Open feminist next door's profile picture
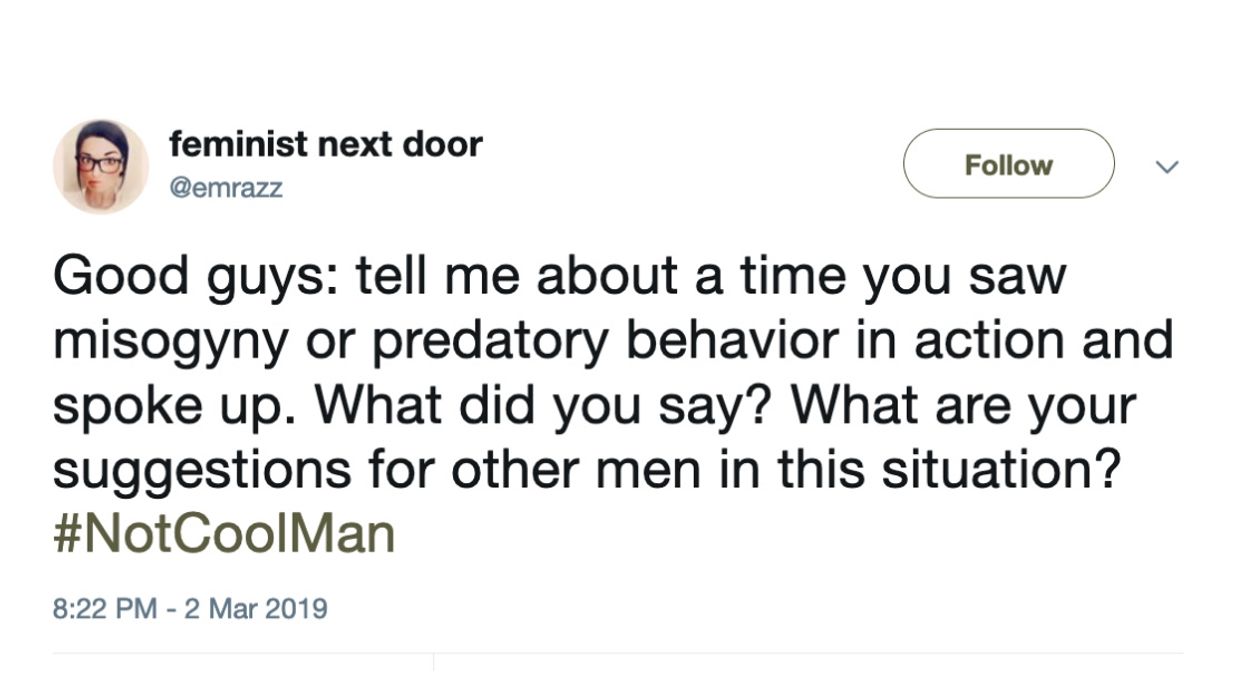The width and height of the screenshot is (1245, 700). pos(101,164)
